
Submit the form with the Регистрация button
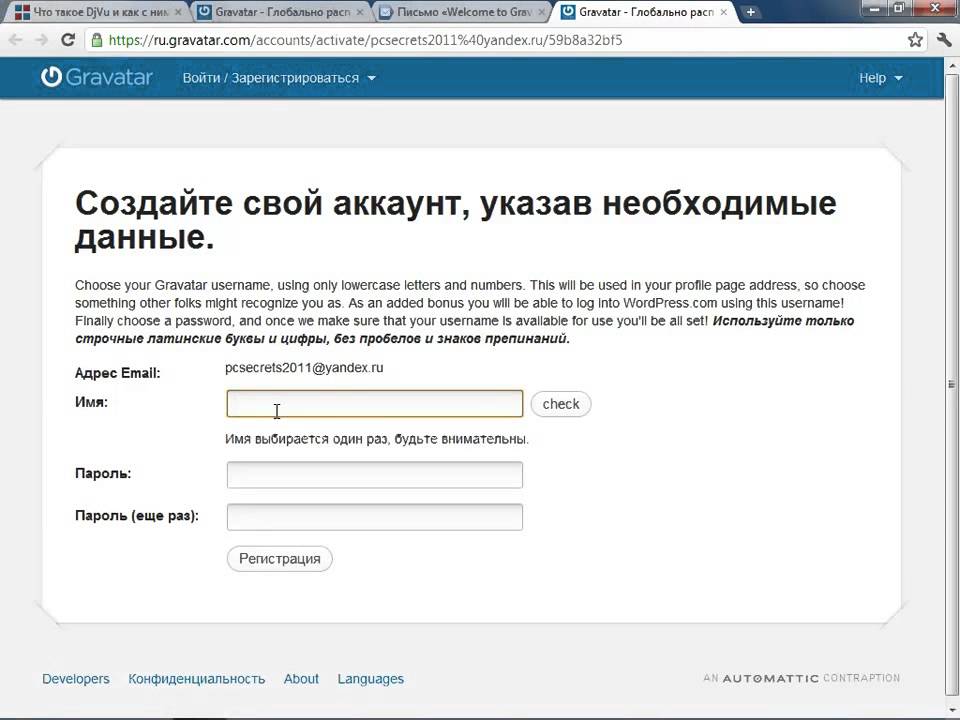[280, 558]
